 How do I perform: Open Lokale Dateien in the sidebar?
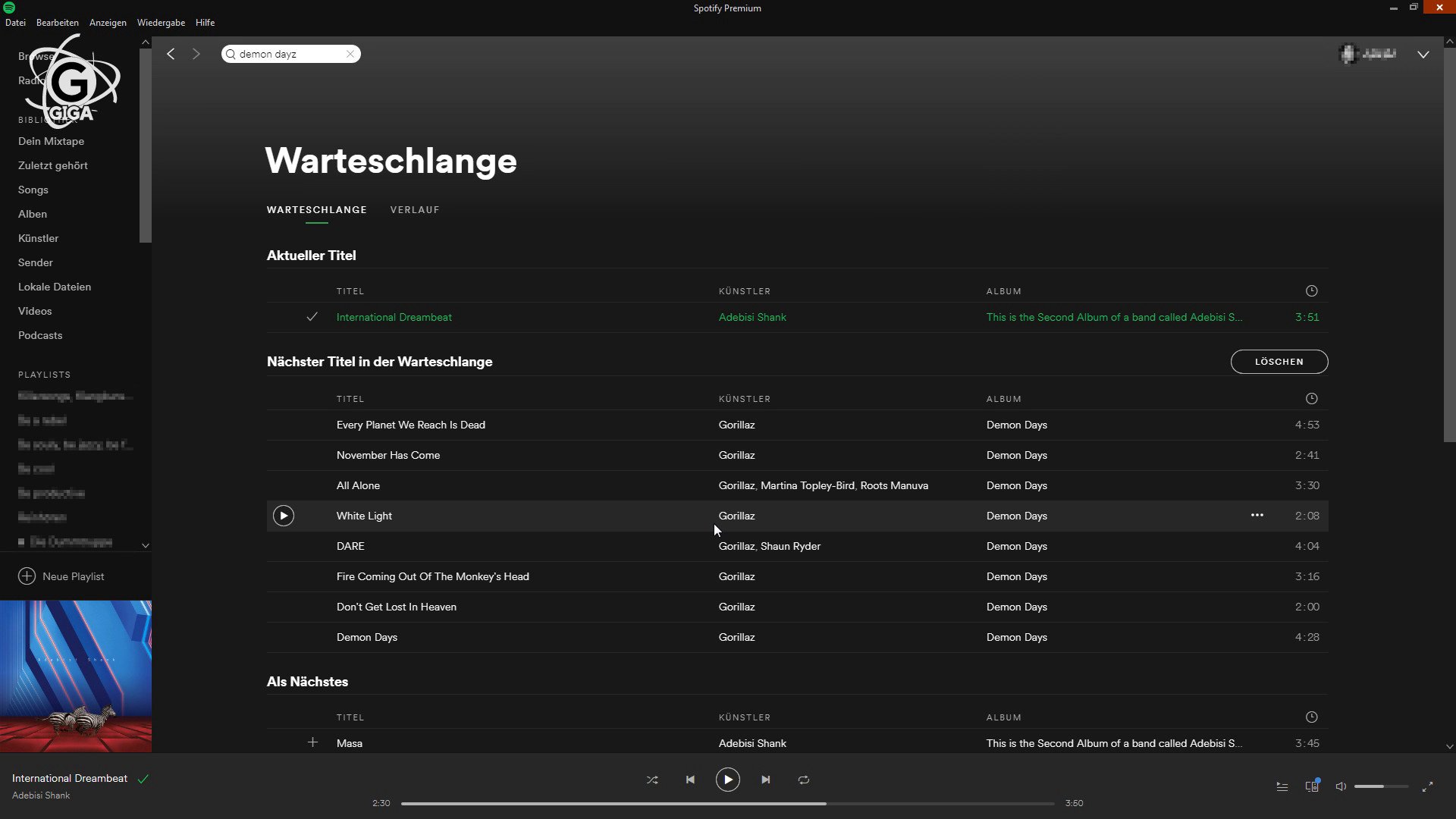point(55,287)
